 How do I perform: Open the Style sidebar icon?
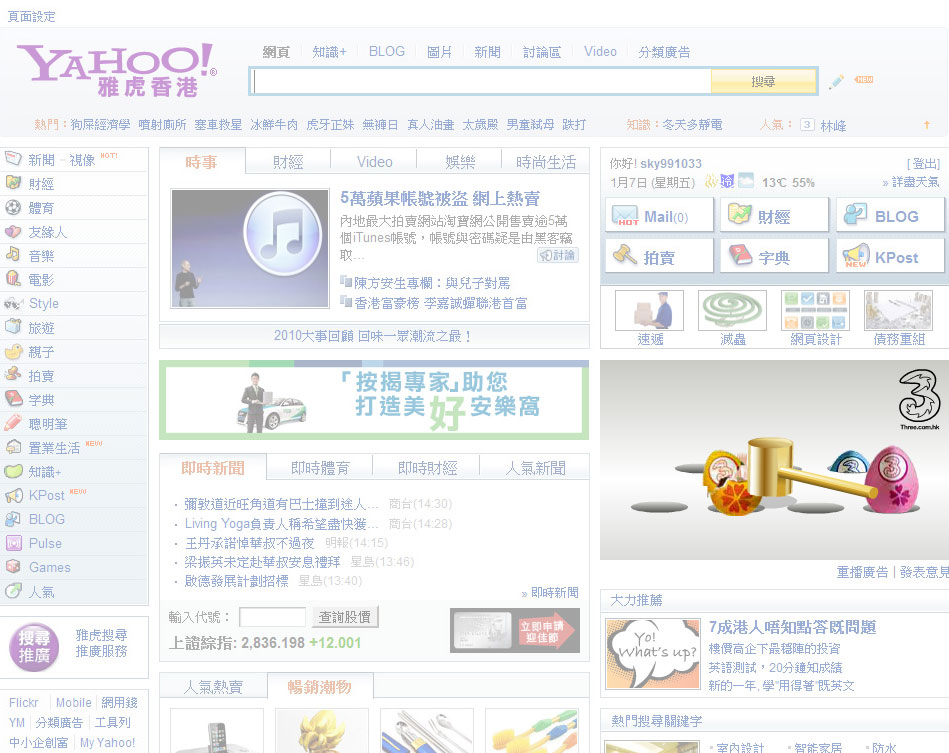tap(13, 303)
